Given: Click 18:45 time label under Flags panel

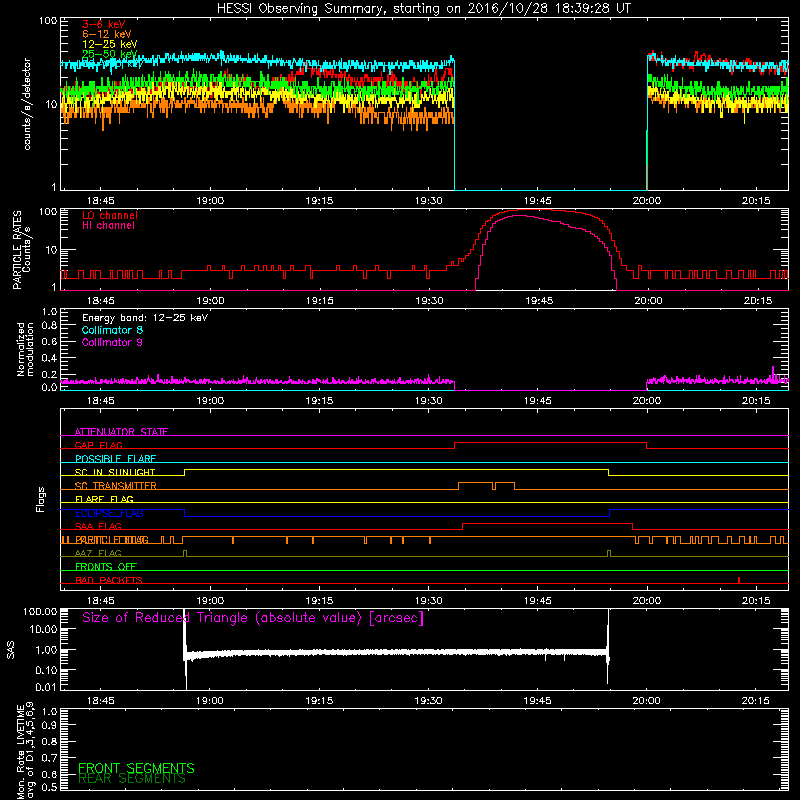Looking at the screenshot, I should point(101,601).
